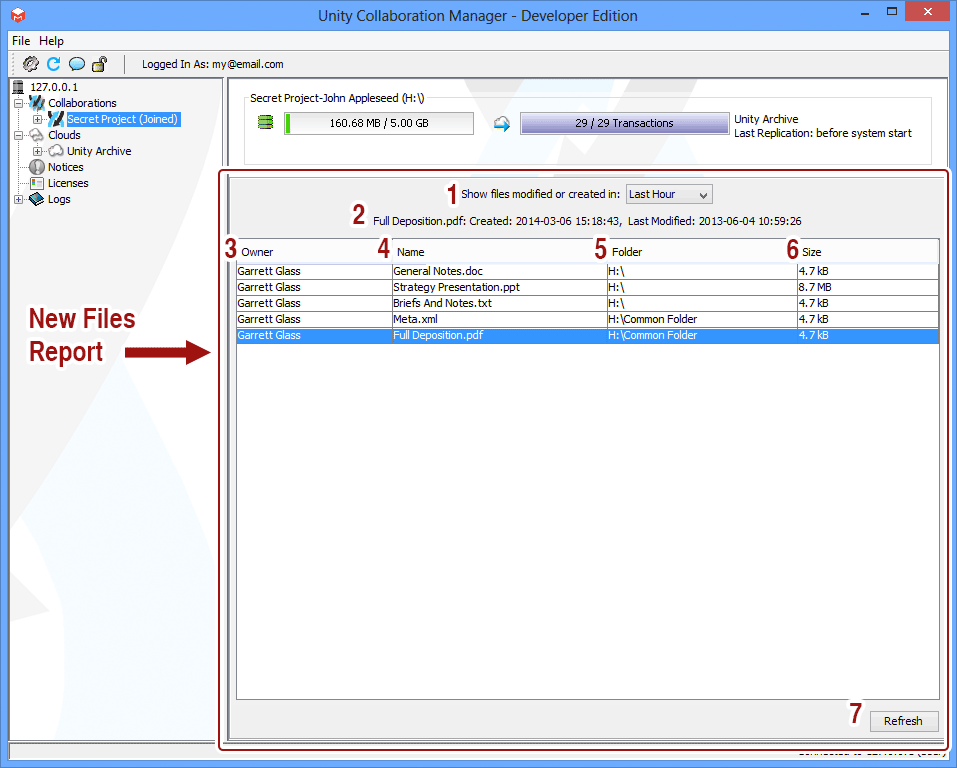Click the 8.7 MB size cell
The width and height of the screenshot is (957, 768).
point(868,287)
